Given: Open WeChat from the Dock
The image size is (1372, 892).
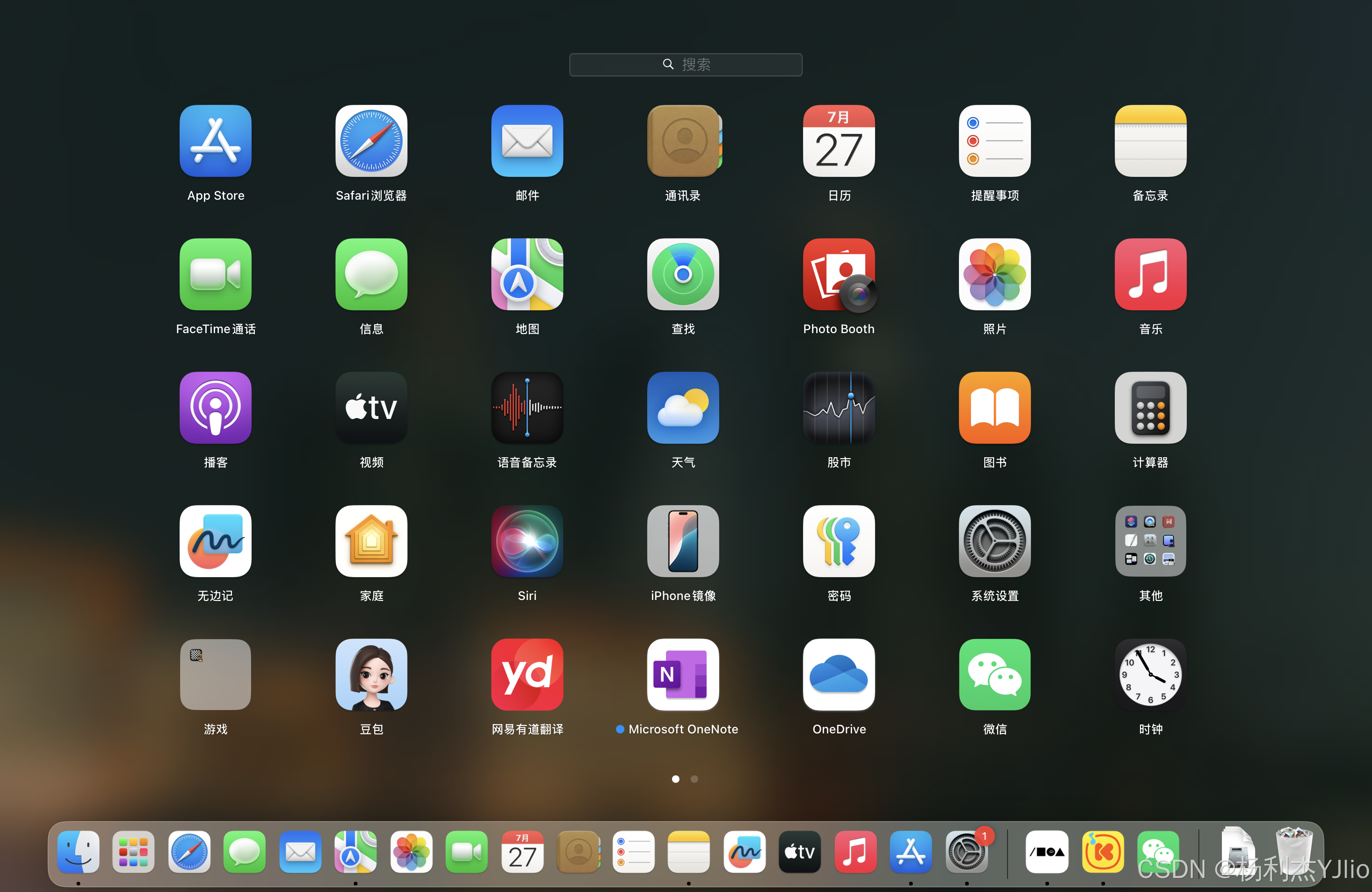Looking at the screenshot, I should coord(1158,852).
